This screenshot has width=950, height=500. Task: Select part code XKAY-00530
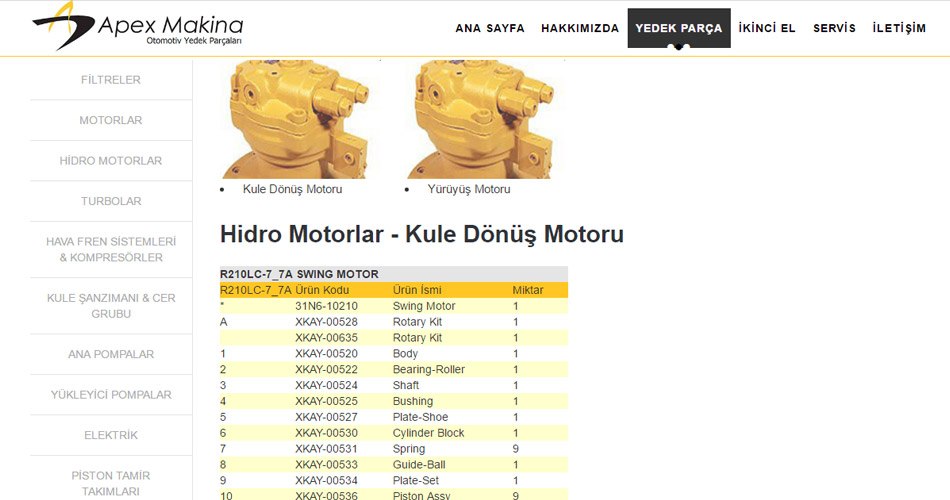click(327, 433)
